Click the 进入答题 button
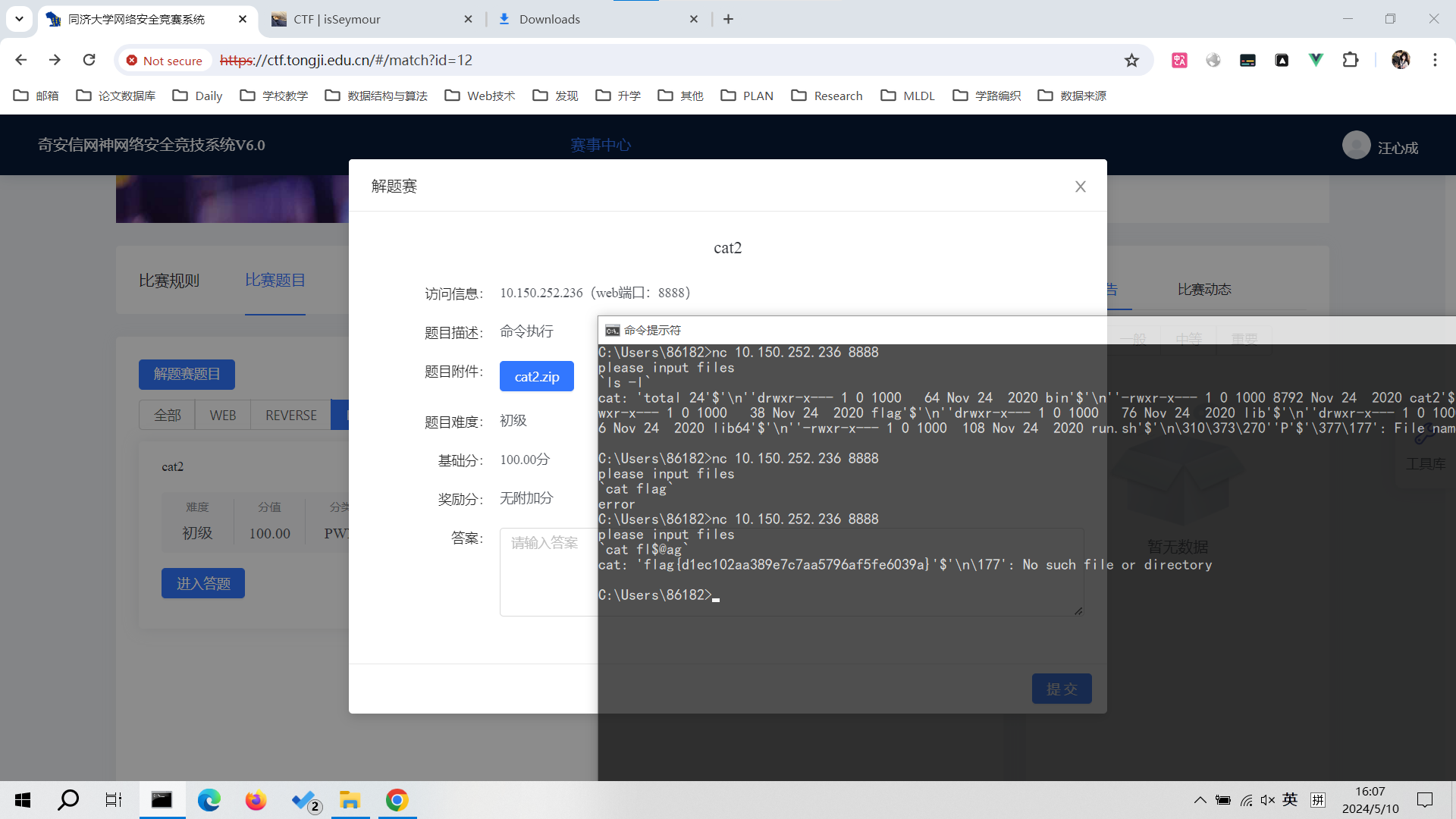 [203, 583]
